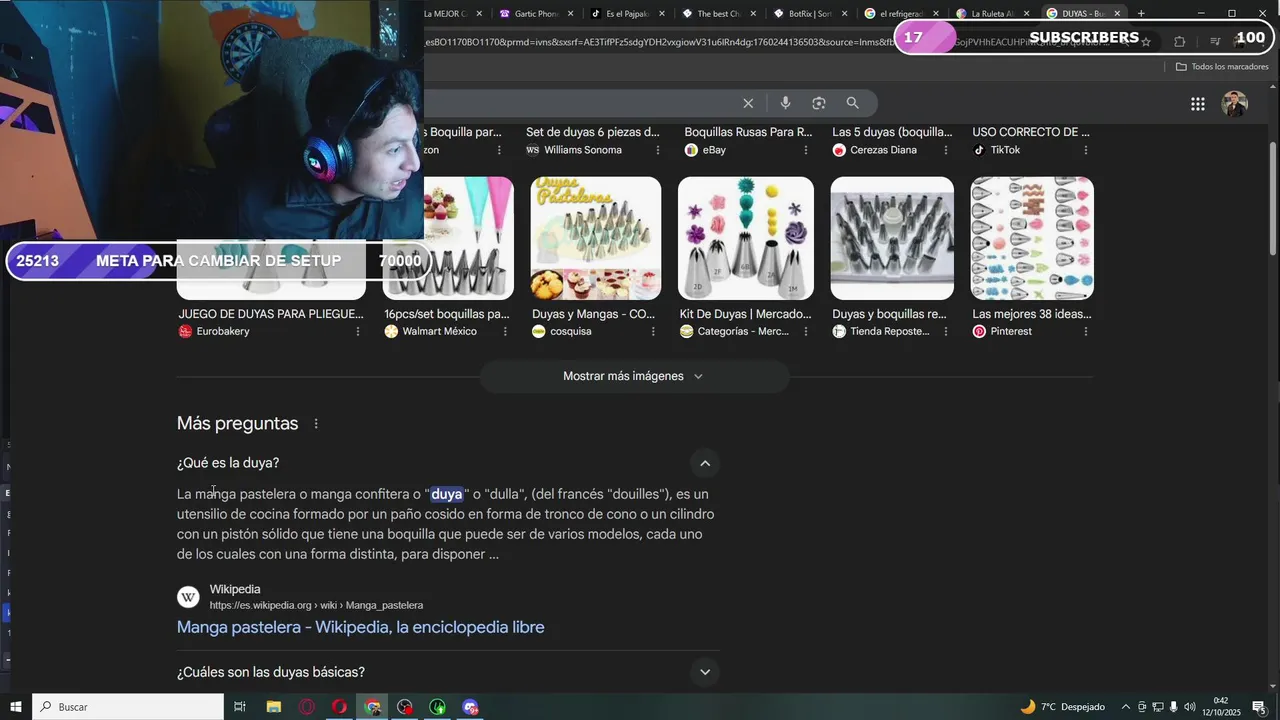The height and width of the screenshot is (720, 1280).
Task: Open File Explorer from the taskbar
Action: point(273,707)
